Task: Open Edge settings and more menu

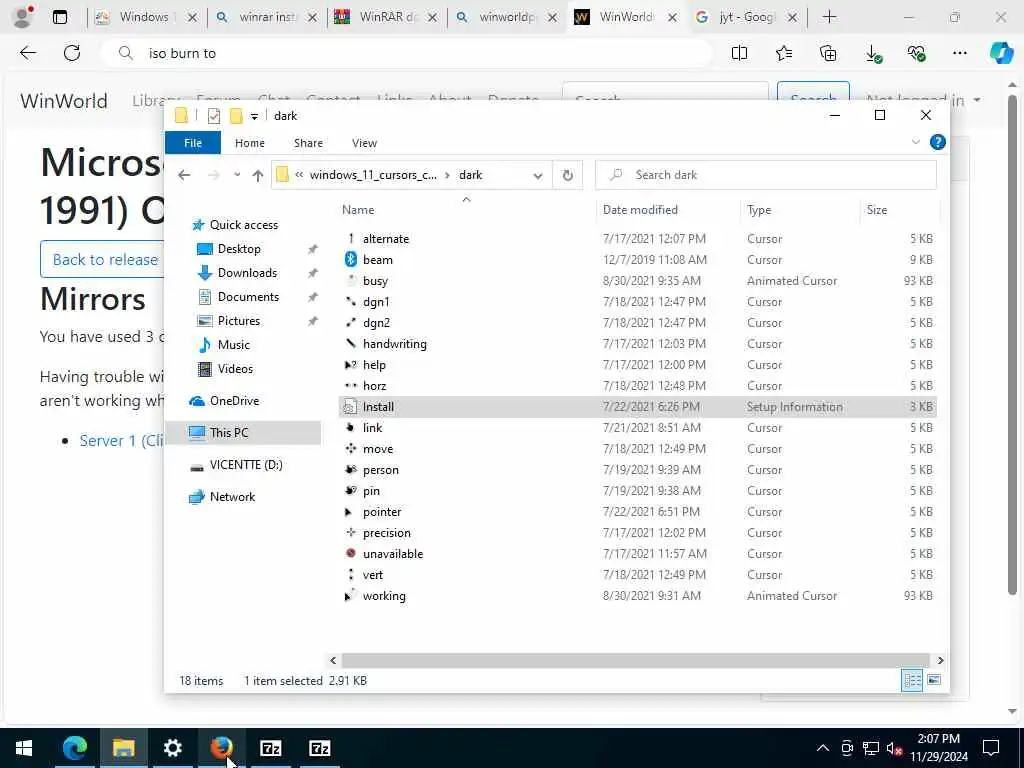Action: coord(959,54)
